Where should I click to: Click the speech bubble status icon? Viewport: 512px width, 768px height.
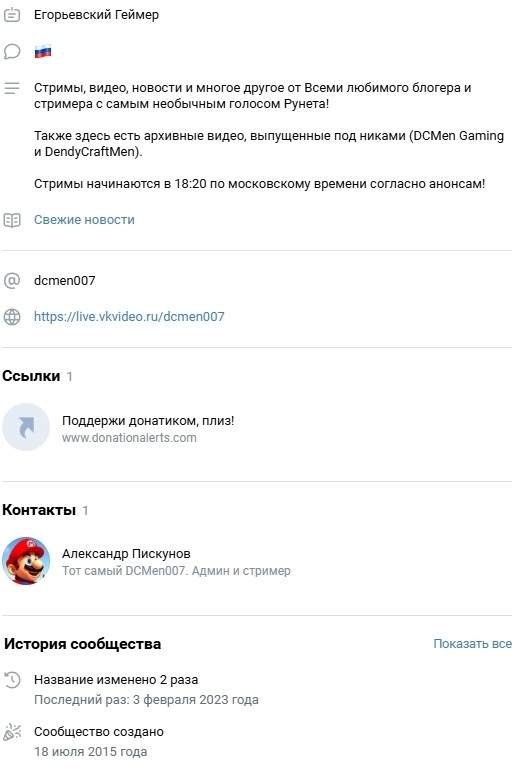(x=12, y=51)
